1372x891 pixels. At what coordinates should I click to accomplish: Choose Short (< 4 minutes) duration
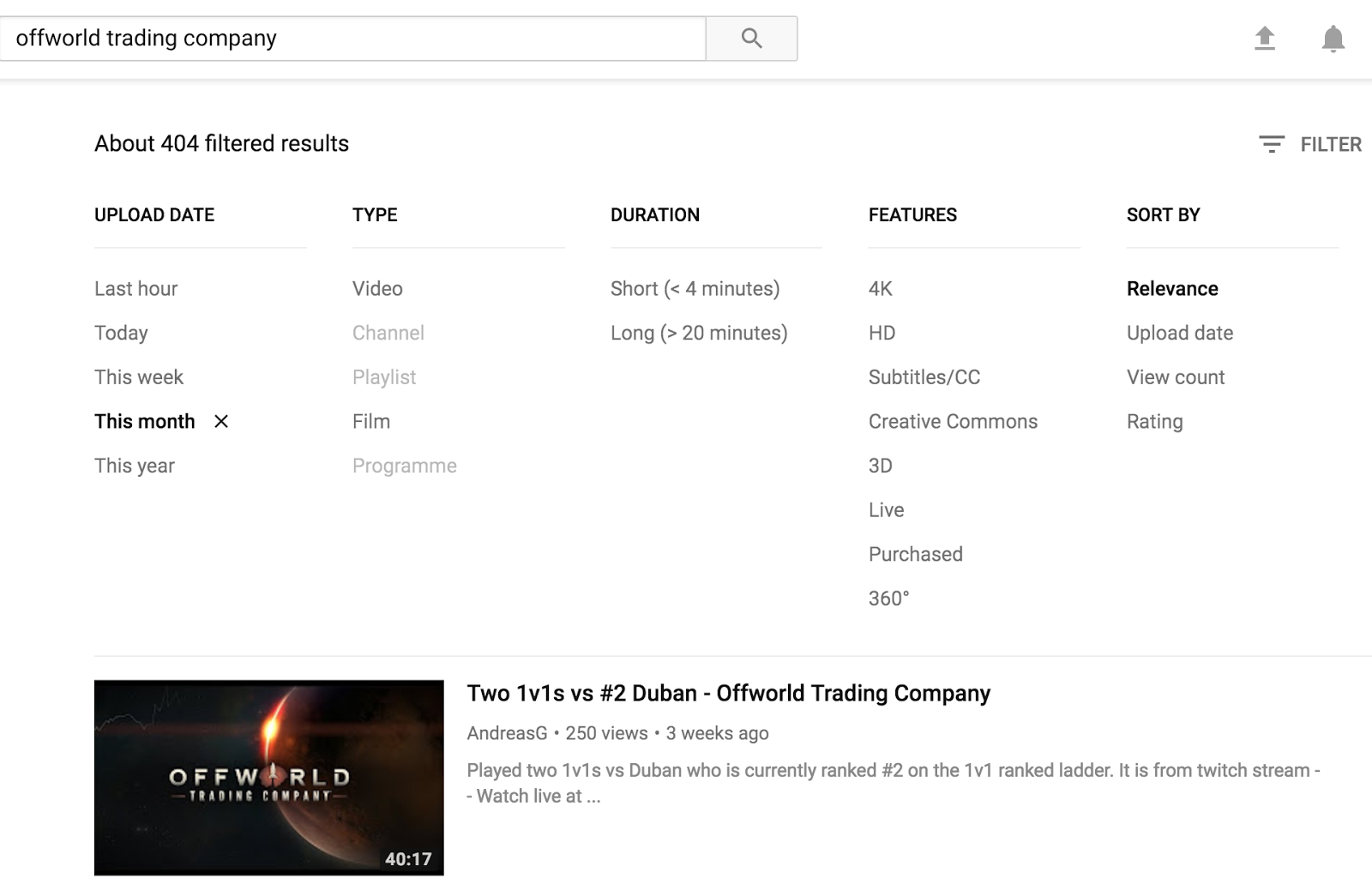click(695, 289)
